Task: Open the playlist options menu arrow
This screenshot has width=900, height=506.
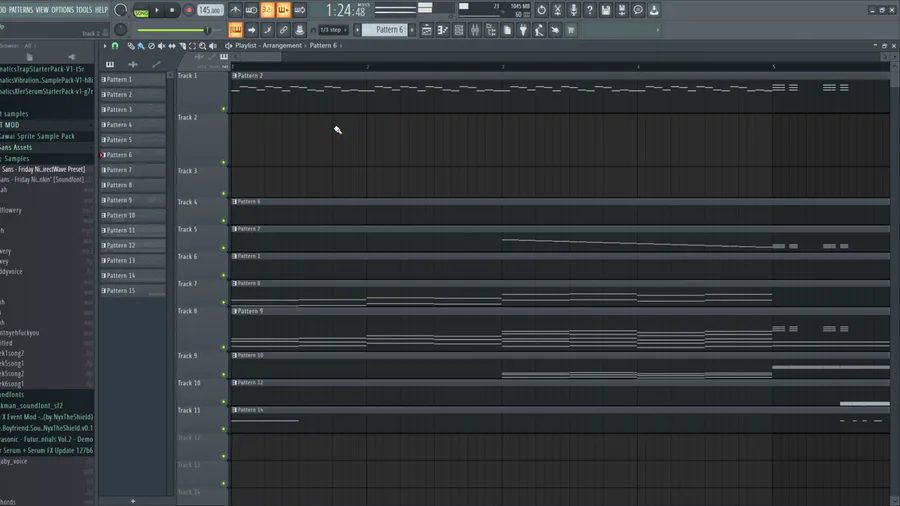Action: [104, 46]
